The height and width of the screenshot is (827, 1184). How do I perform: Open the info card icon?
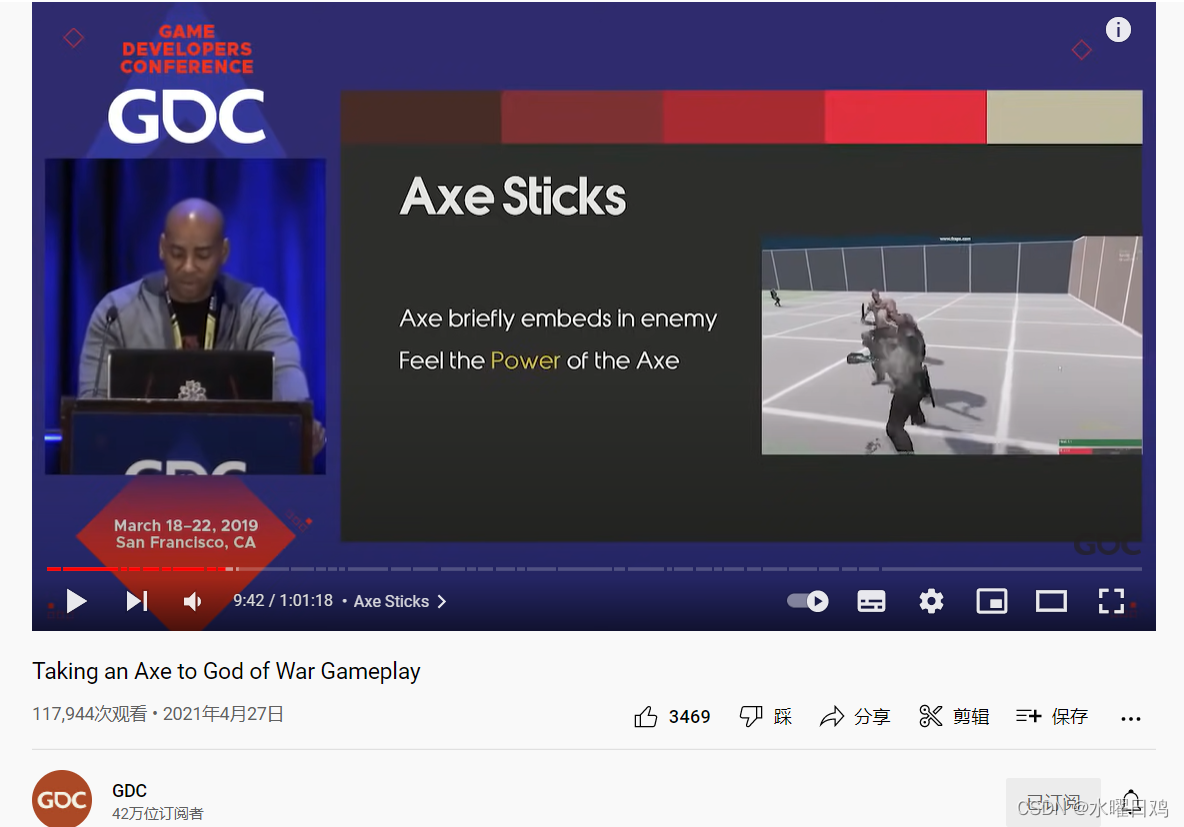pos(1118,29)
